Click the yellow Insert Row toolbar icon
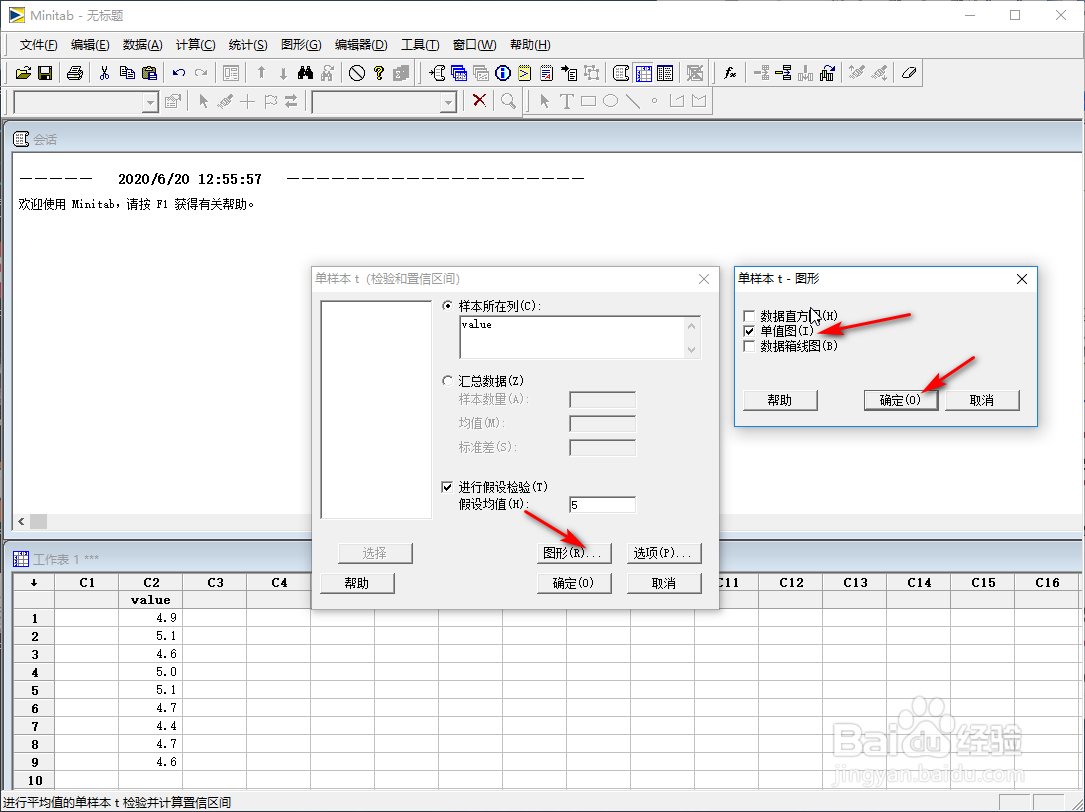 [783, 73]
